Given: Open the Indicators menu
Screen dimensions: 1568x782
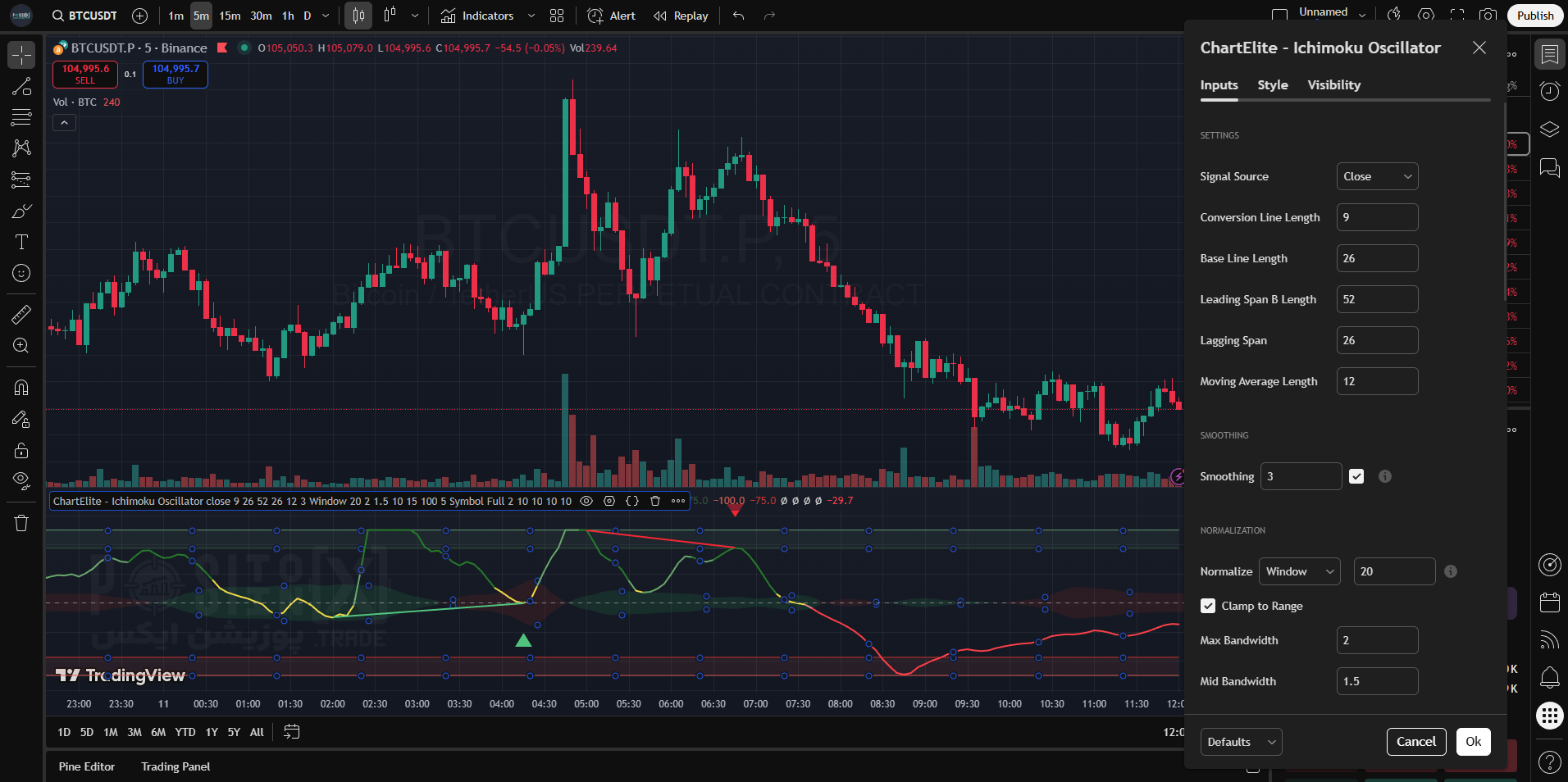Looking at the screenshot, I should click(476, 16).
